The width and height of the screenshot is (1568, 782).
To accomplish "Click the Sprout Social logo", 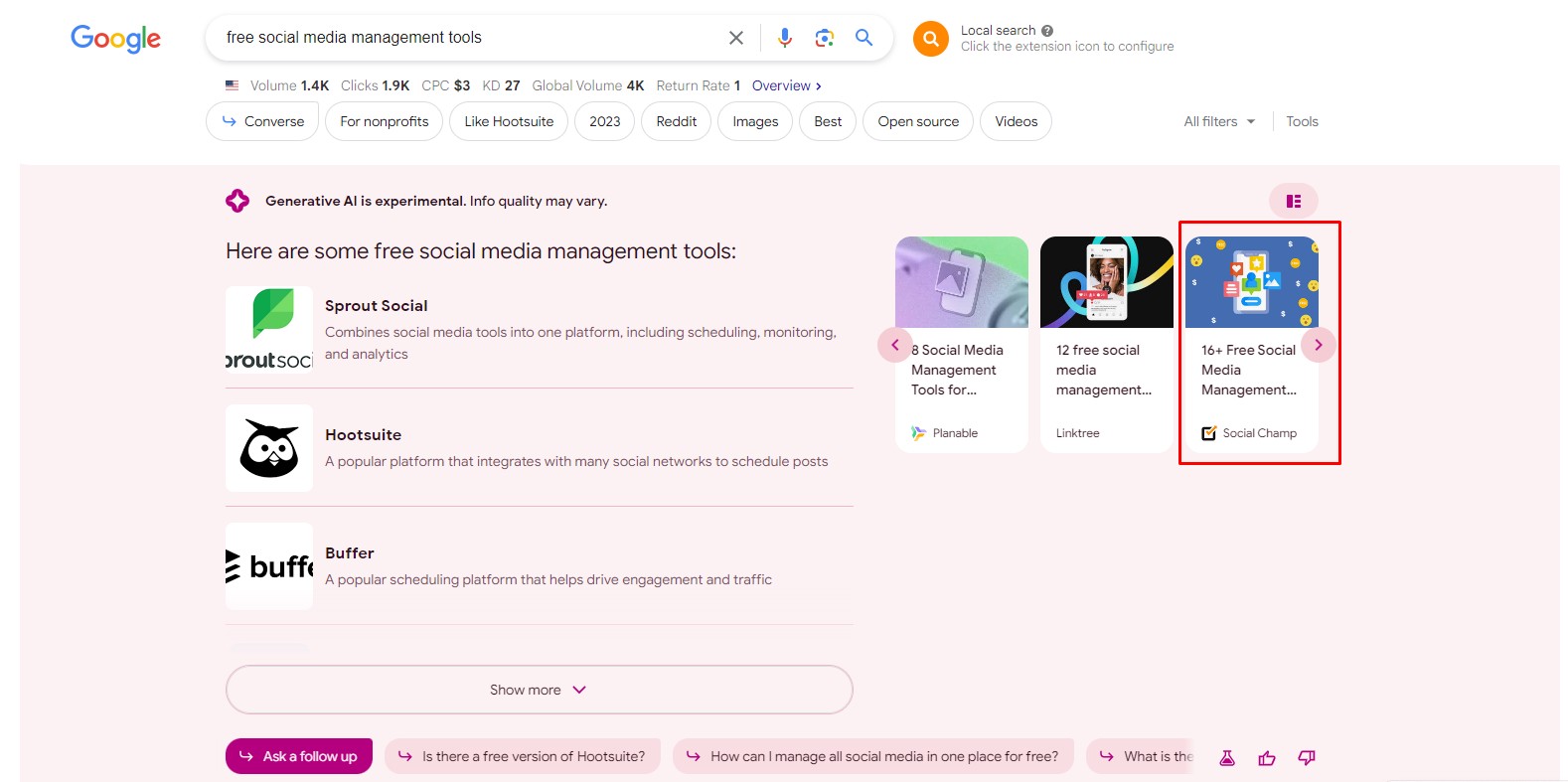I will click(269, 330).
